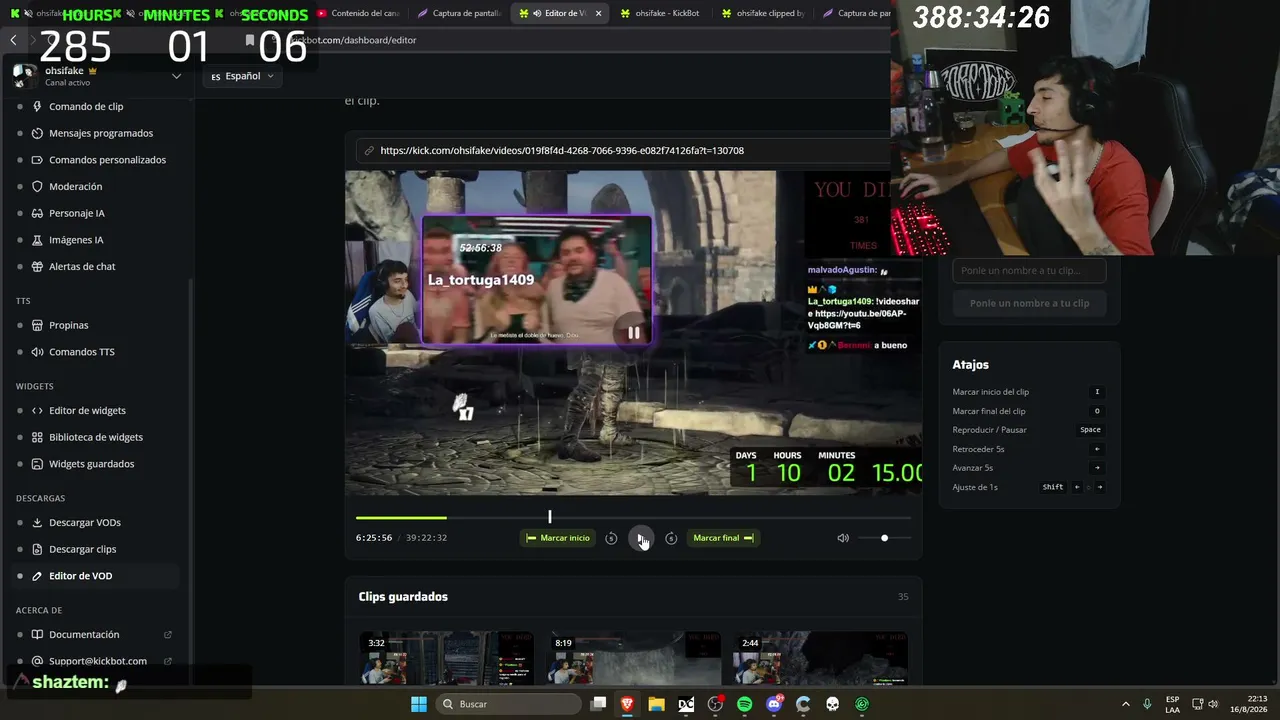
Task: Toggle play/pause on the VOD player
Action: click(x=641, y=538)
